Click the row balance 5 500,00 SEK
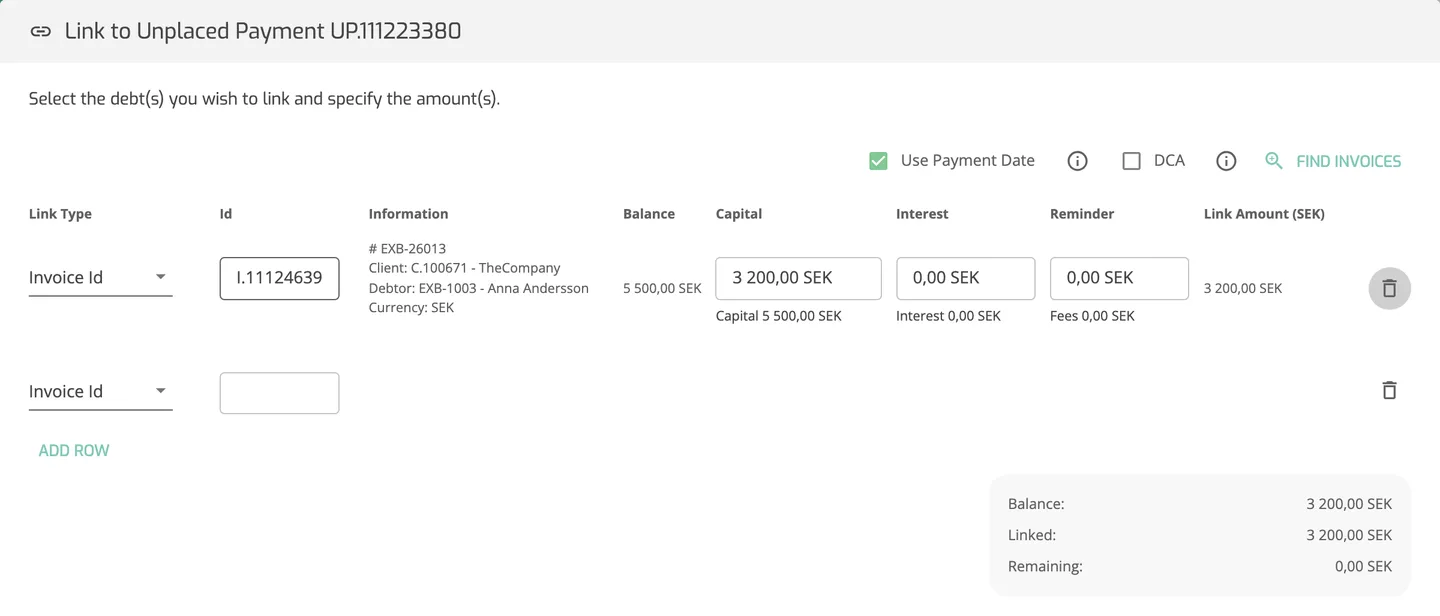Viewport: 1440px width, 616px height. pos(662,288)
